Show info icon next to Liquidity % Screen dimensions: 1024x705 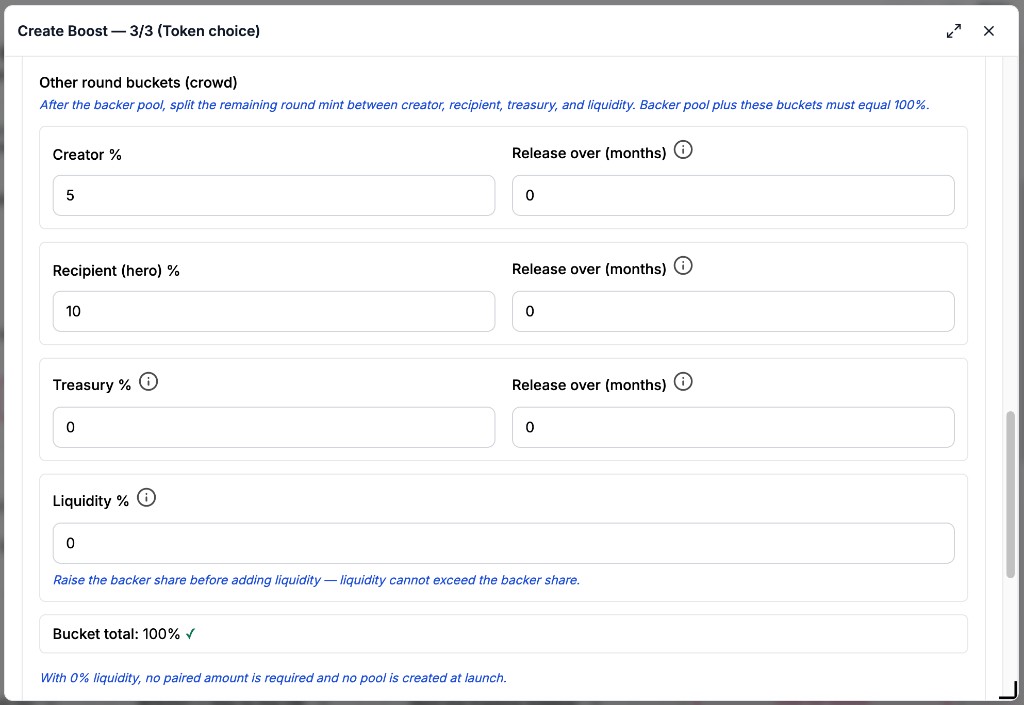pyautogui.click(x=146, y=498)
